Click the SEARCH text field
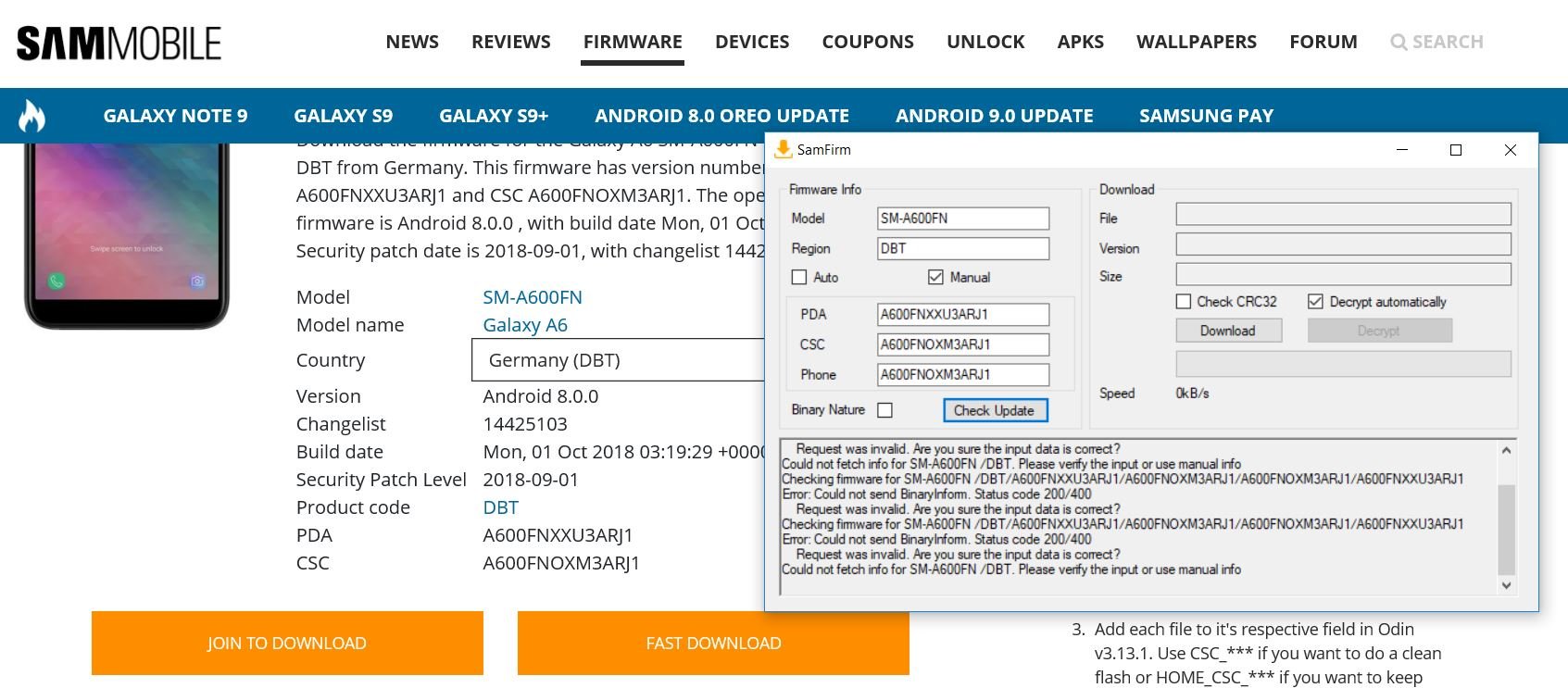This screenshot has width=1568, height=688. pos(1448,42)
